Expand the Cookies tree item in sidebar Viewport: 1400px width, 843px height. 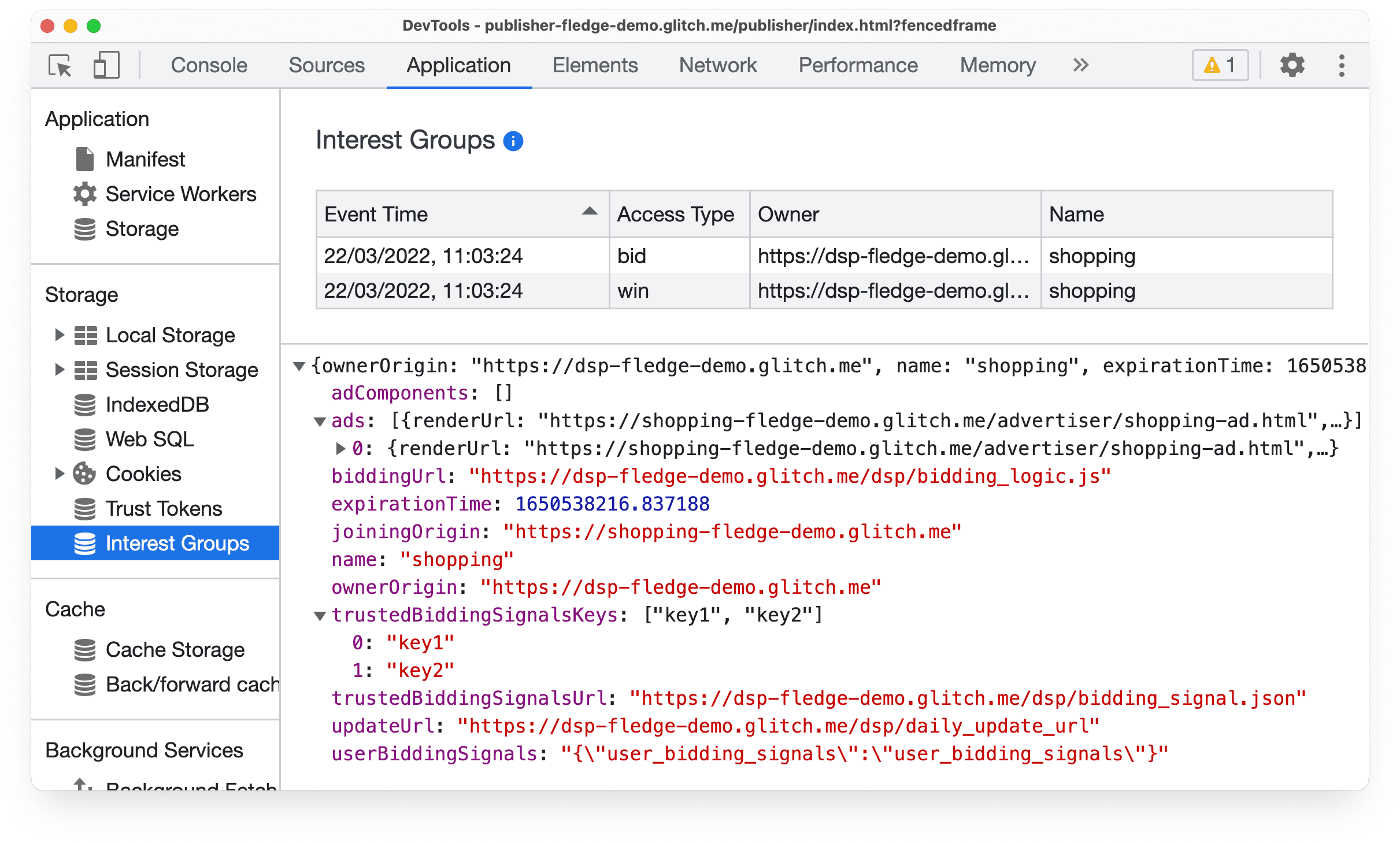pyautogui.click(x=59, y=474)
